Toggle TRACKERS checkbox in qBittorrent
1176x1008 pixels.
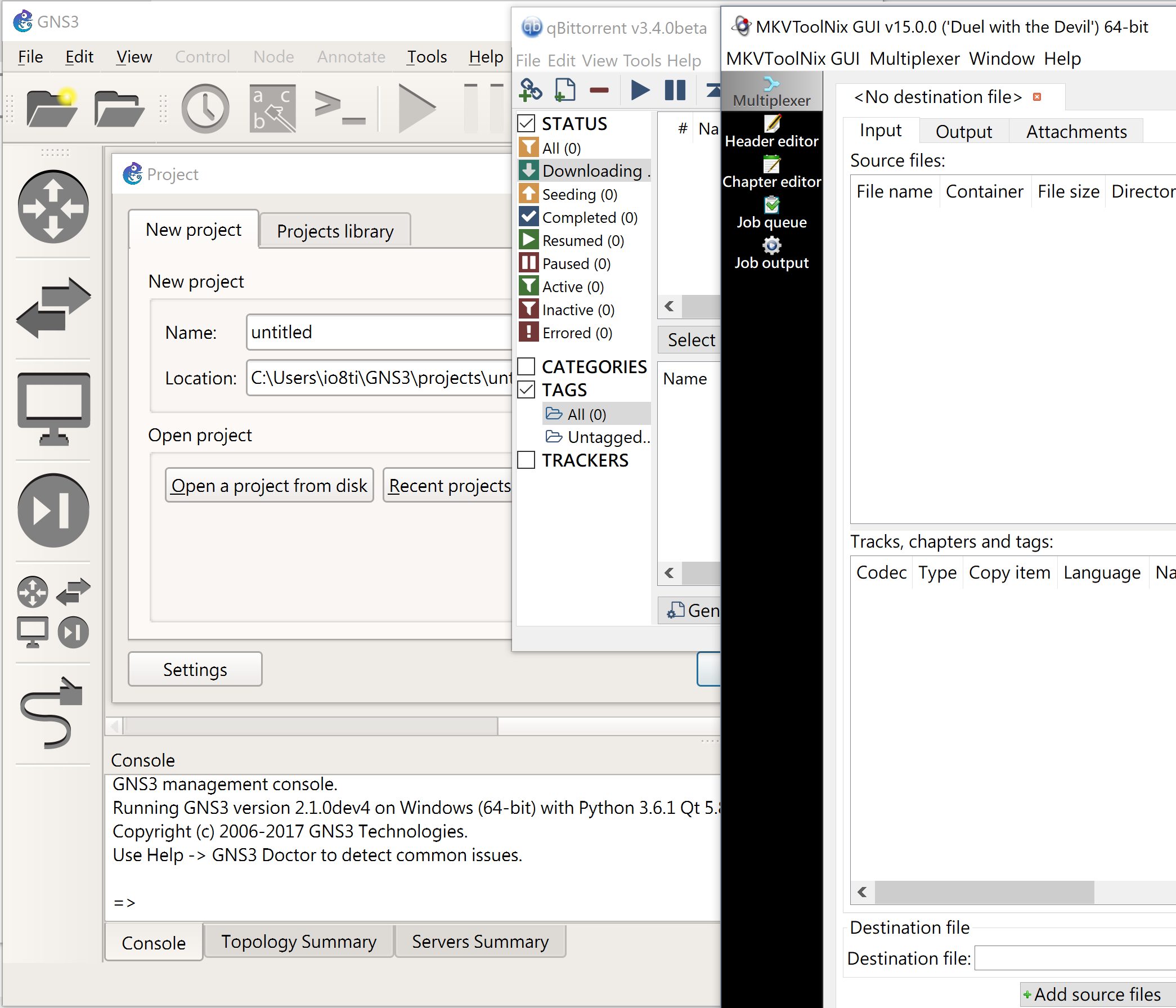click(x=526, y=460)
